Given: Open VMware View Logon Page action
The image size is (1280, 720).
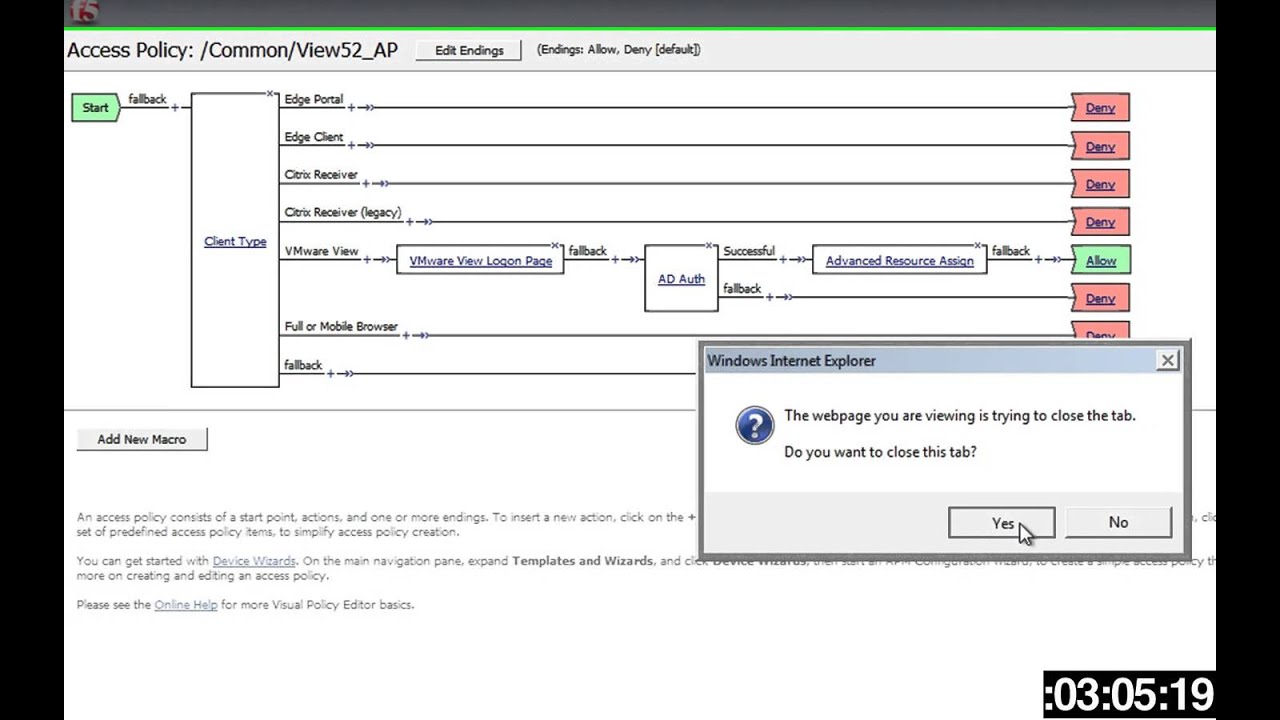Looking at the screenshot, I should pyautogui.click(x=480, y=260).
